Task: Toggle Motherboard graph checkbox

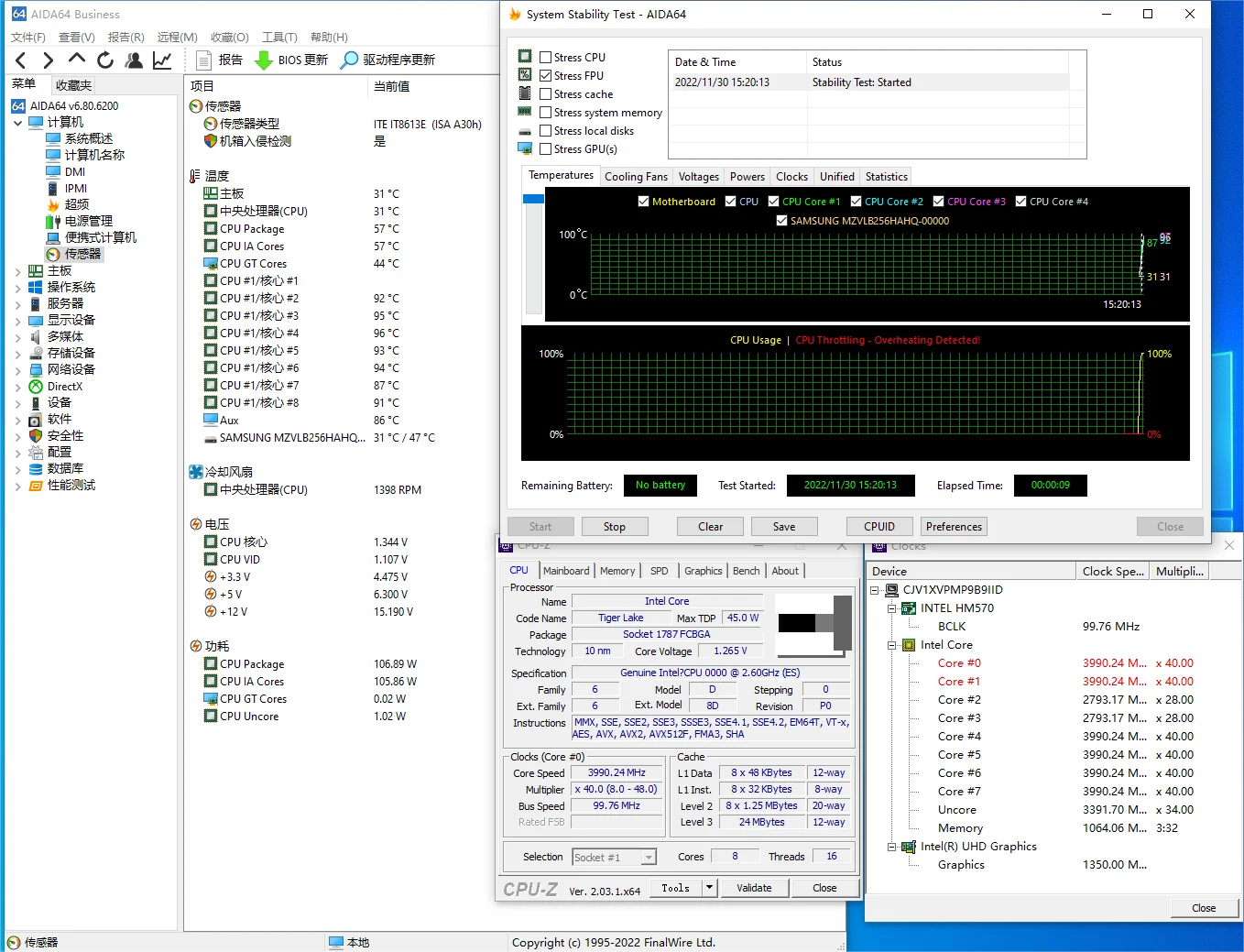Action: click(x=644, y=202)
